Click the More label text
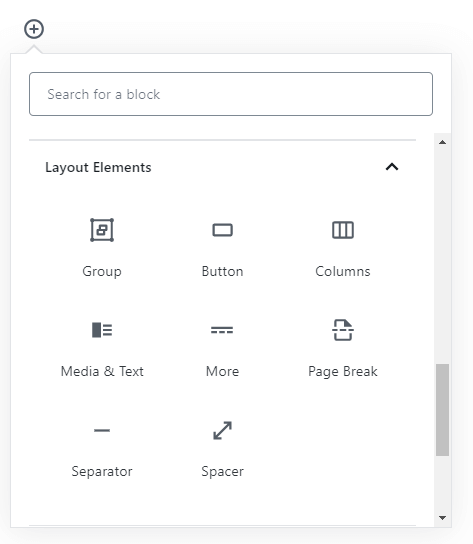Image resolution: width=473 pixels, height=544 pixels. [x=222, y=372]
